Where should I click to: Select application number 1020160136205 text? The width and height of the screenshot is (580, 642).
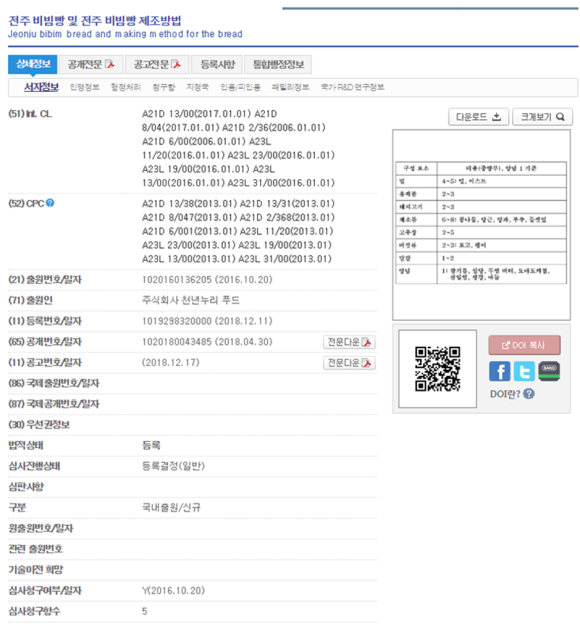pyautogui.click(x=177, y=280)
